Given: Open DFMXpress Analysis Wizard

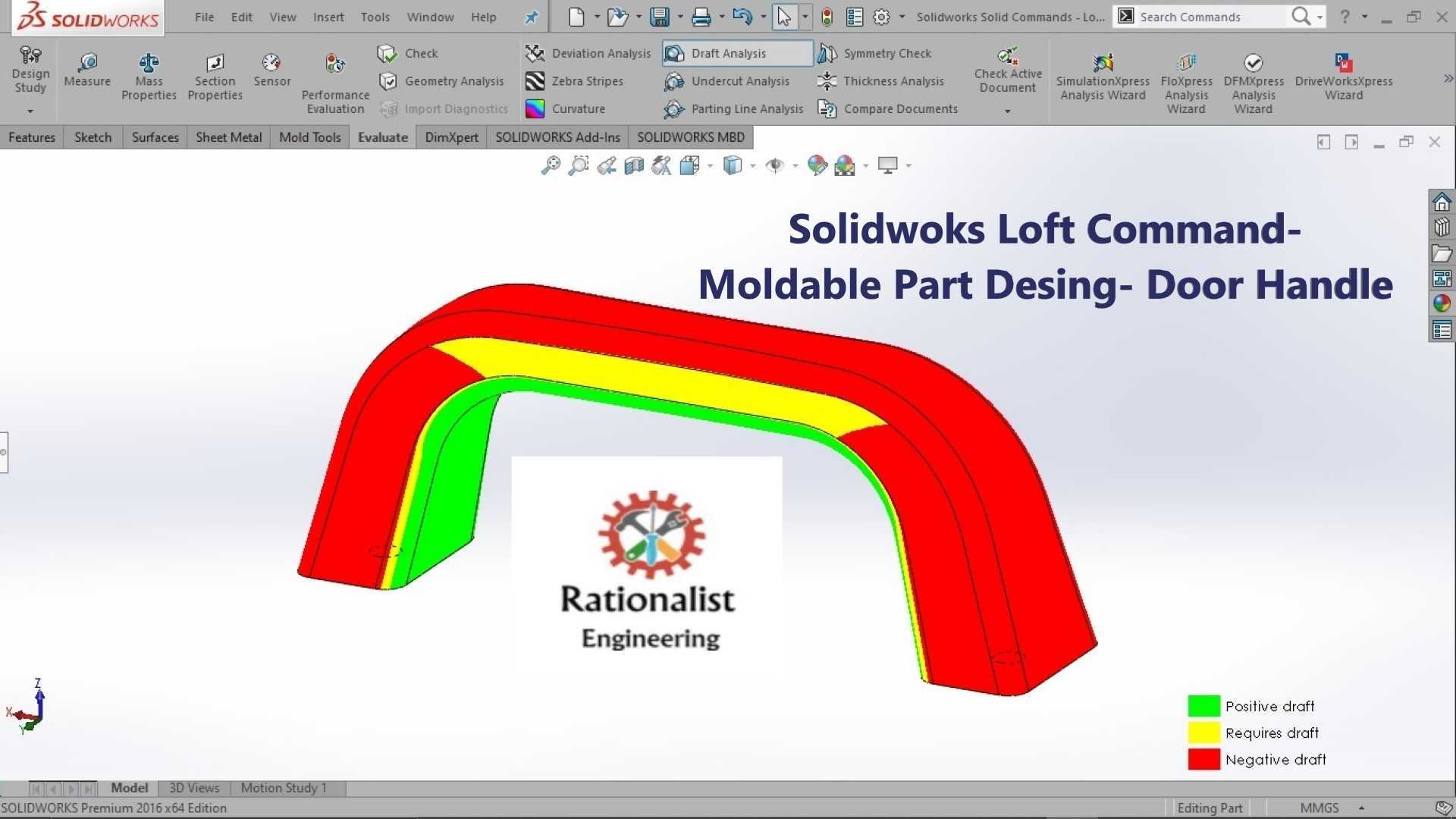Looking at the screenshot, I should click(1254, 83).
